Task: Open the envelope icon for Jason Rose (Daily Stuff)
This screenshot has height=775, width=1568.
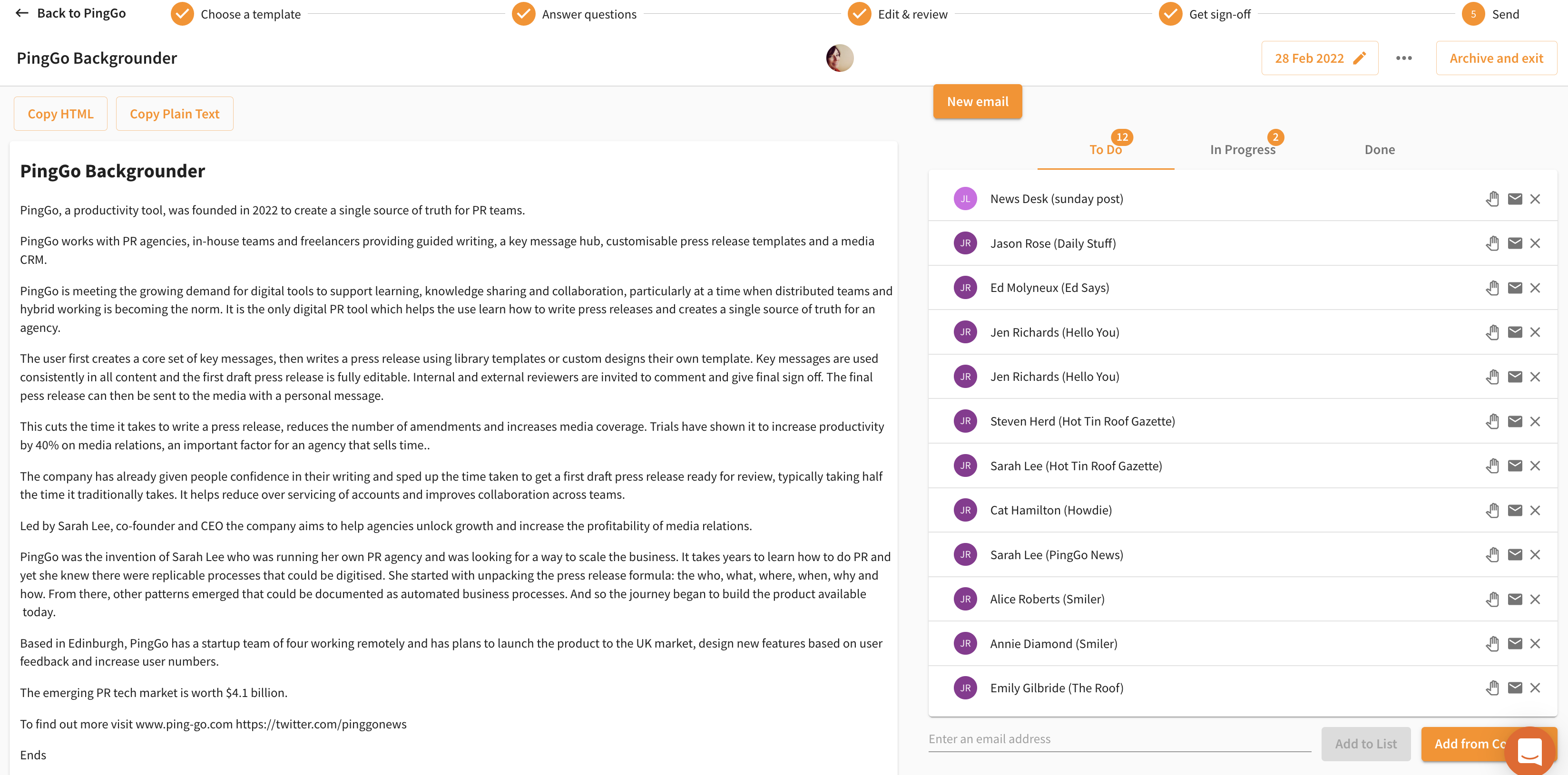Action: click(x=1515, y=242)
